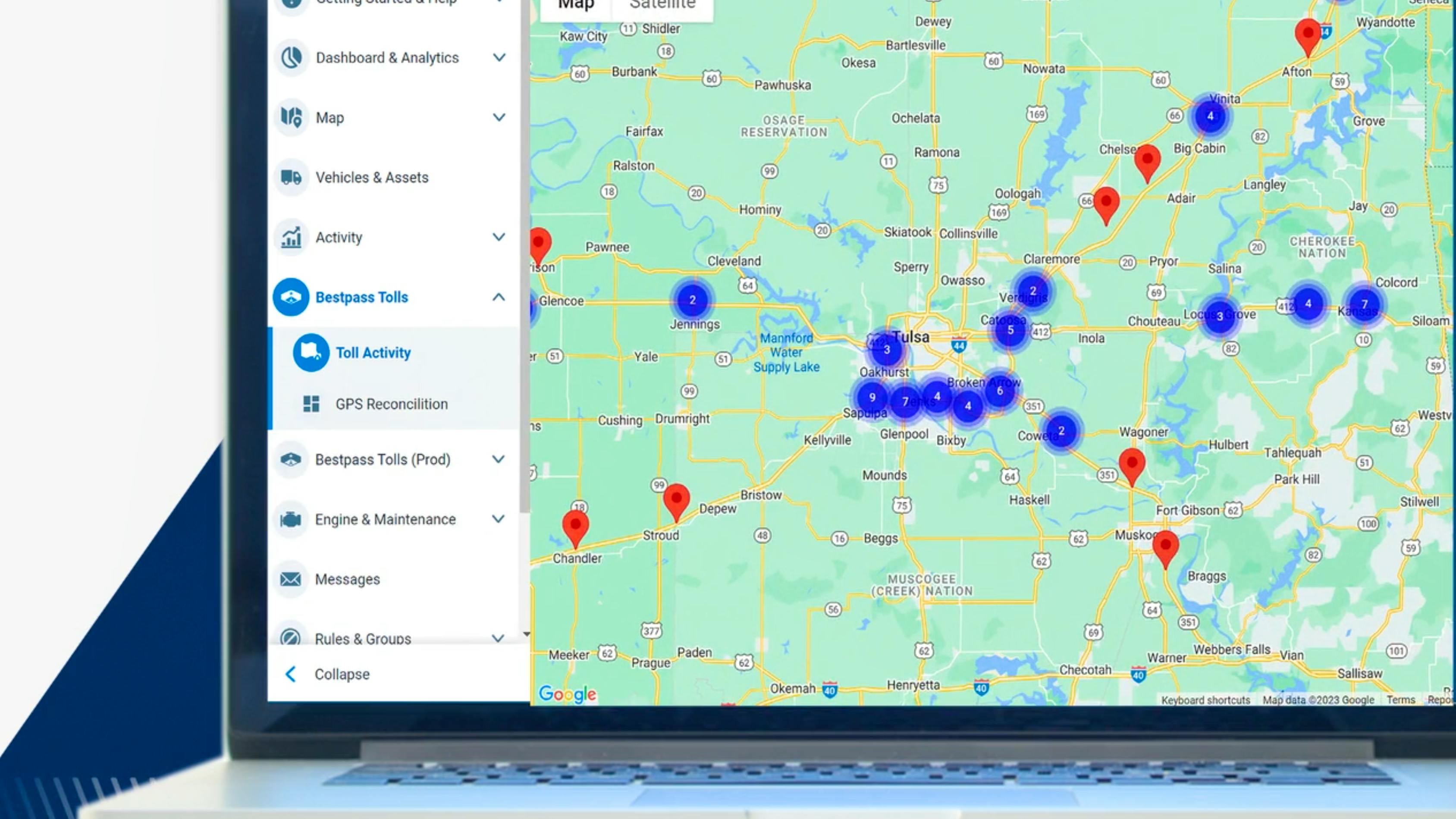The height and width of the screenshot is (819, 1456).
Task: Select the Bestpass Tolls icon
Action: pos(291,297)
